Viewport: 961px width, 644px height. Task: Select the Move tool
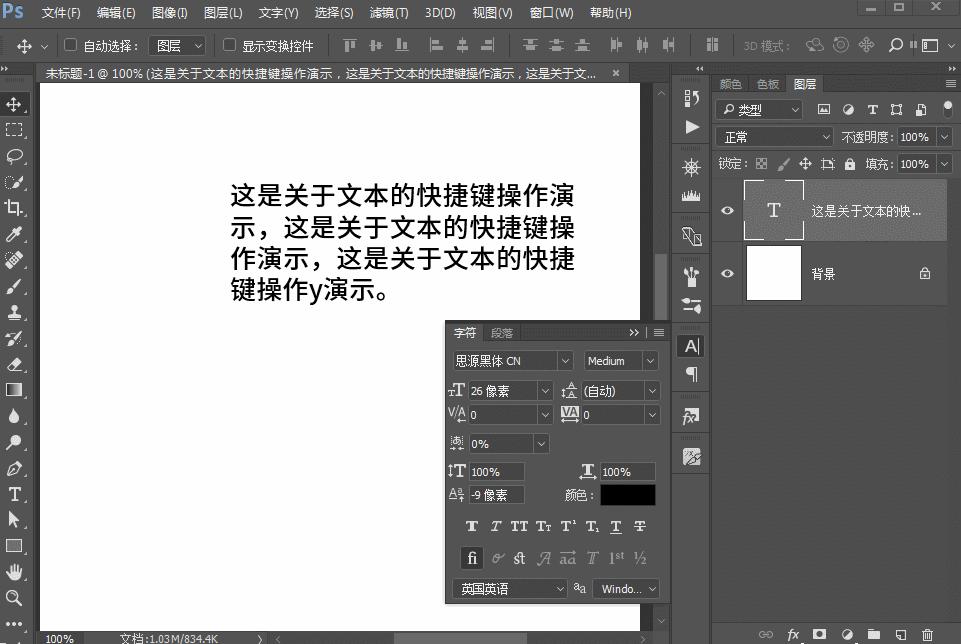tap(14, 103)
